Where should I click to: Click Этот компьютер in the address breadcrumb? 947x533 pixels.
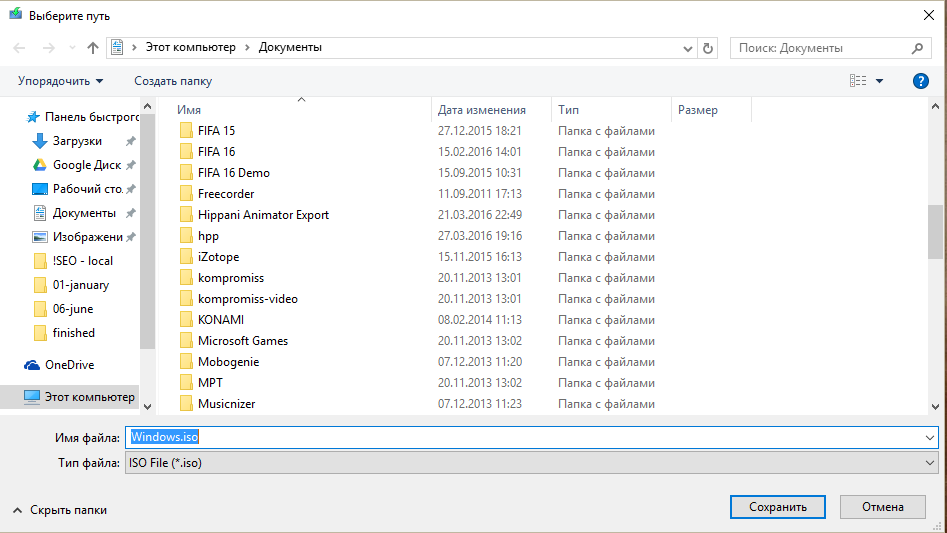[190, 48]
